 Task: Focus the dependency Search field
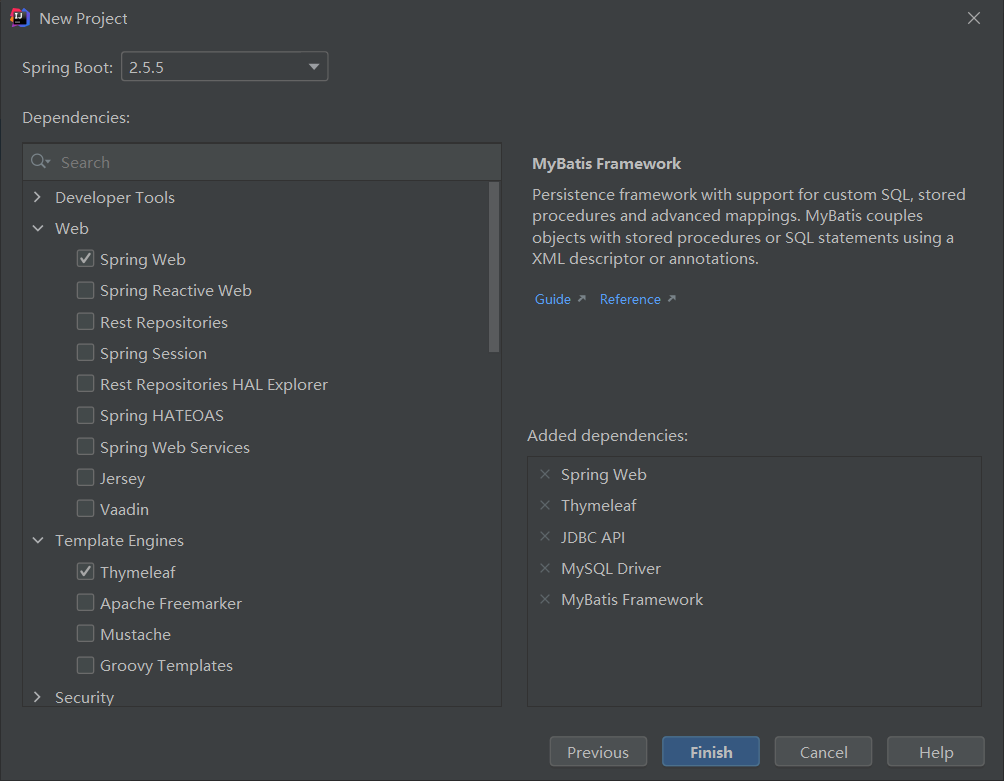pyautogui.click(x=262, y=162)
